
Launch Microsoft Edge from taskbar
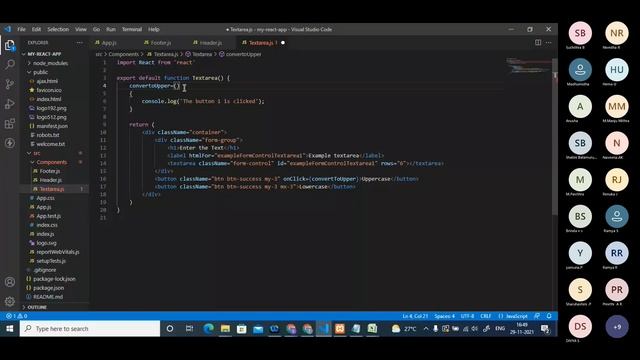(209, 329)
